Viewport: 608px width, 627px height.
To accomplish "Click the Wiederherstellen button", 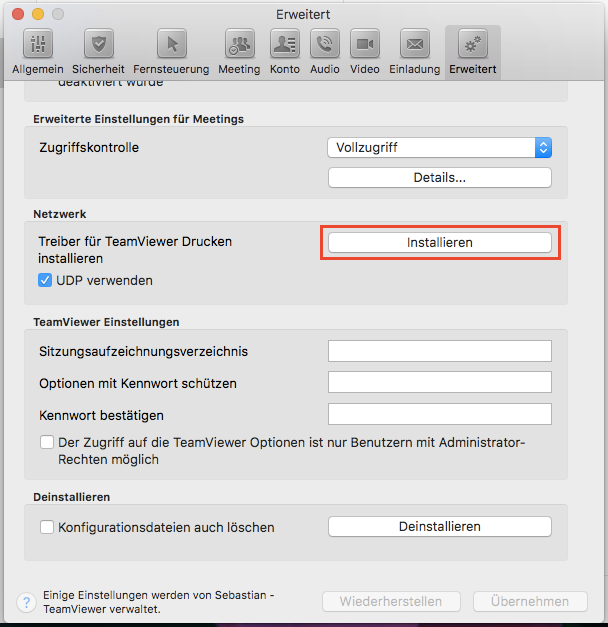I will pos(391,601).
